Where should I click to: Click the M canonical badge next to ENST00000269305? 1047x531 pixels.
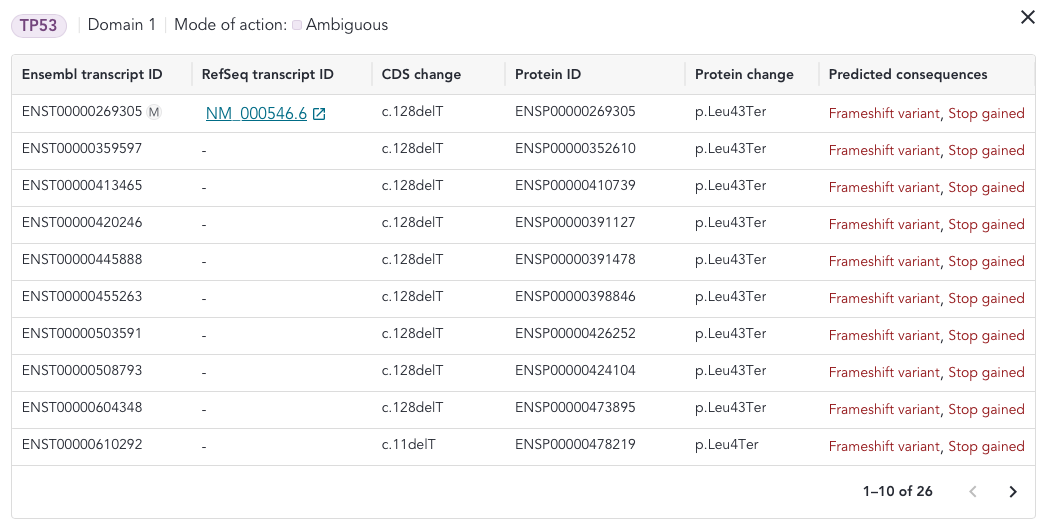tap(154, 112)
